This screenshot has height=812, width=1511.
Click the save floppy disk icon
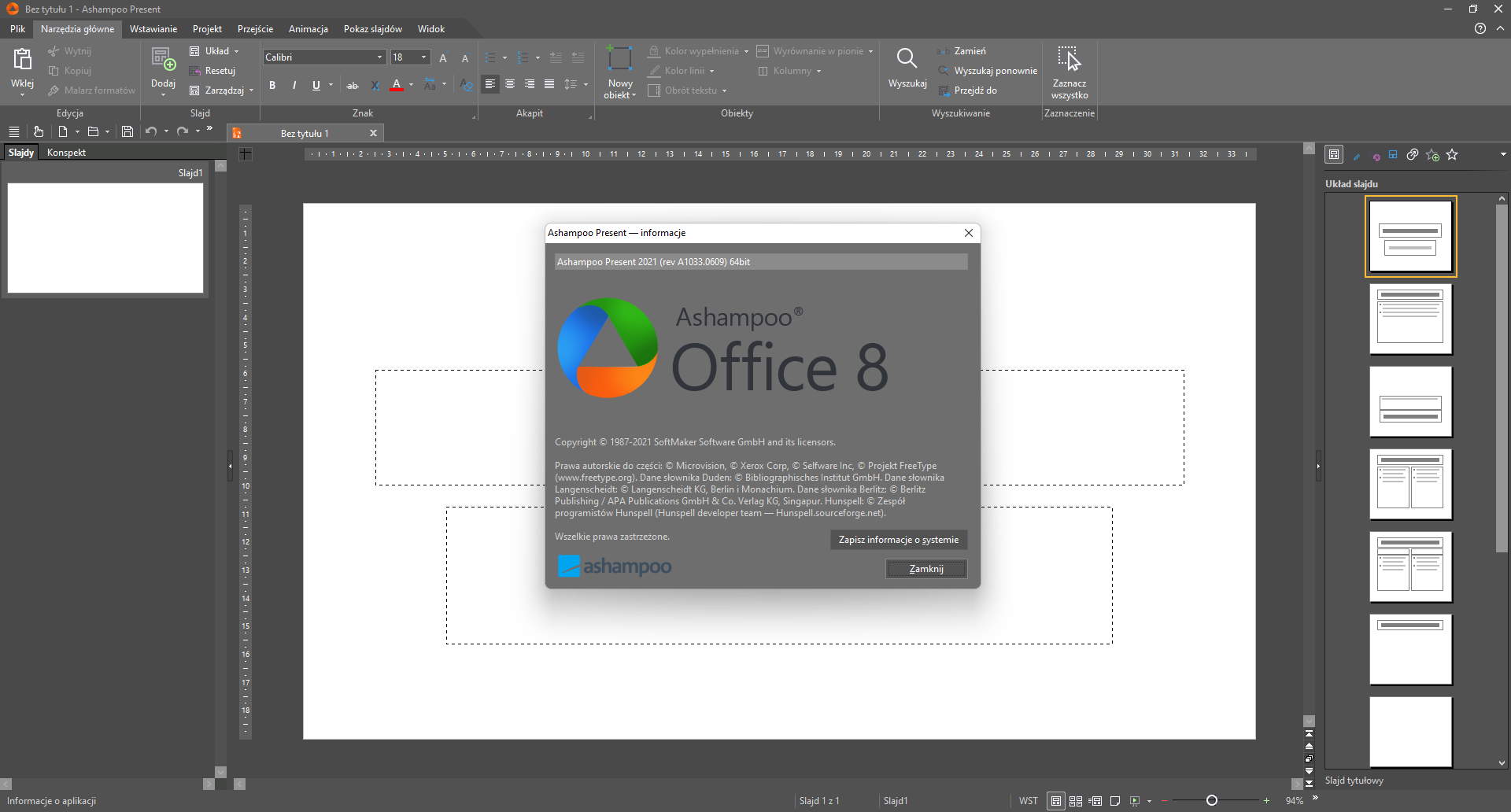pyautogui.click(x=127, y=131)
